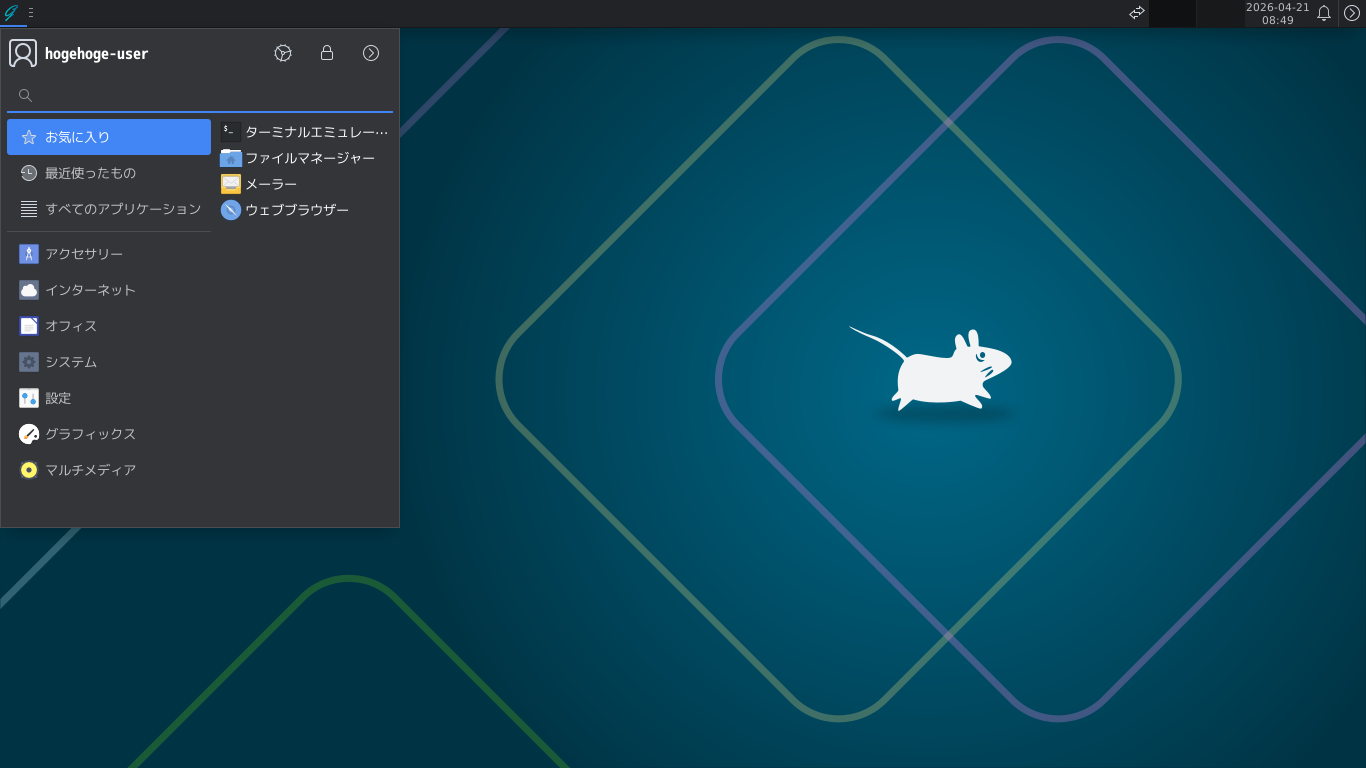This screenshot has width=1366, height=768.
Task: Open the オフィス category
Action: click(109, 326)
